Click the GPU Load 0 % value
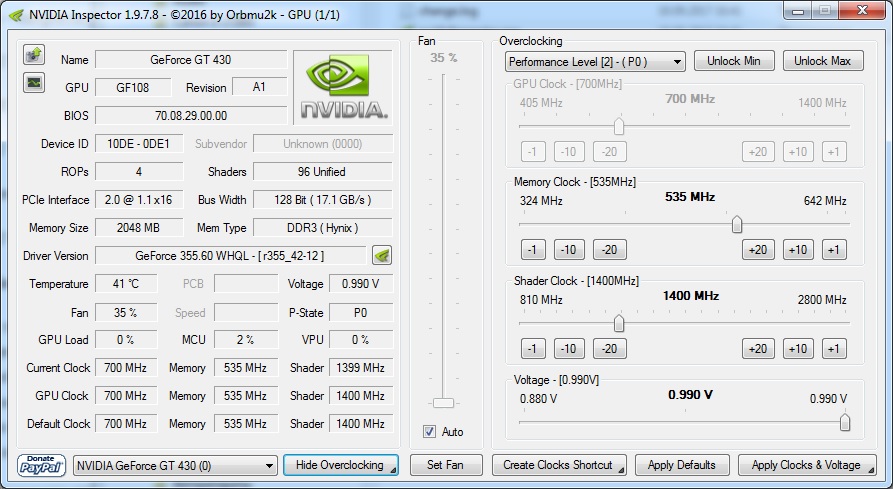The width and height of the screenshot is (893, 489). point(125,339)
